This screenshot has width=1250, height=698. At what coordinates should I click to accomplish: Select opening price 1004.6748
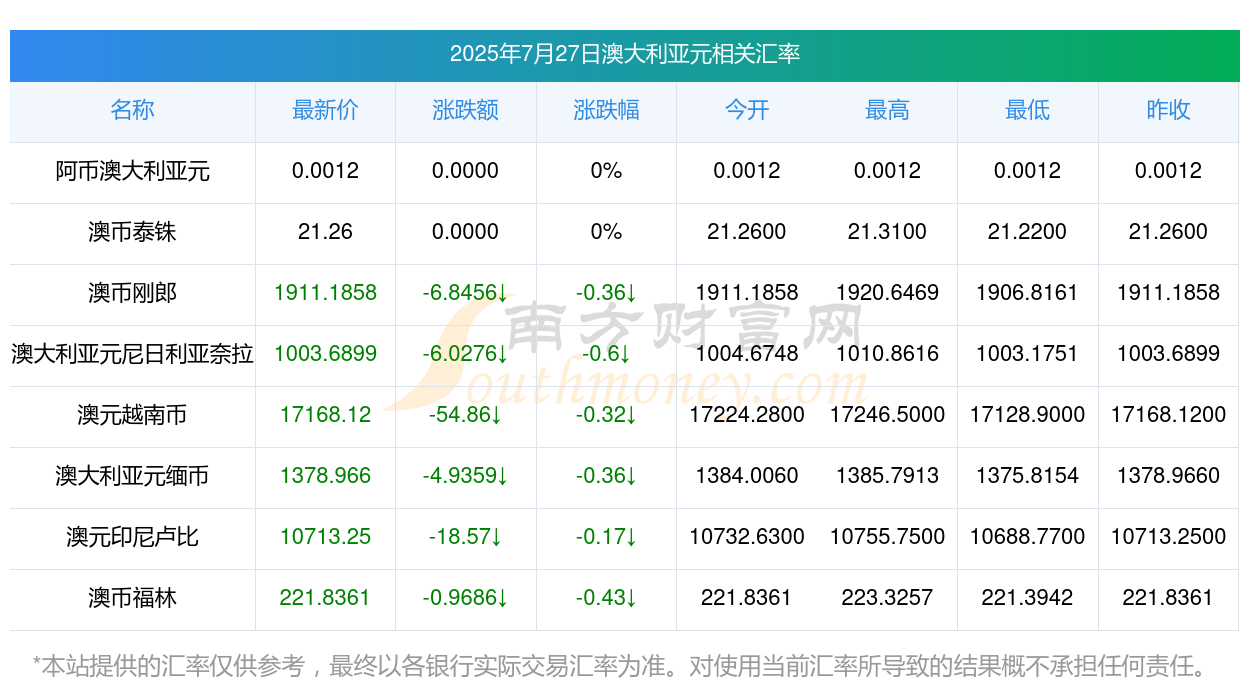(x=747, y=354)
